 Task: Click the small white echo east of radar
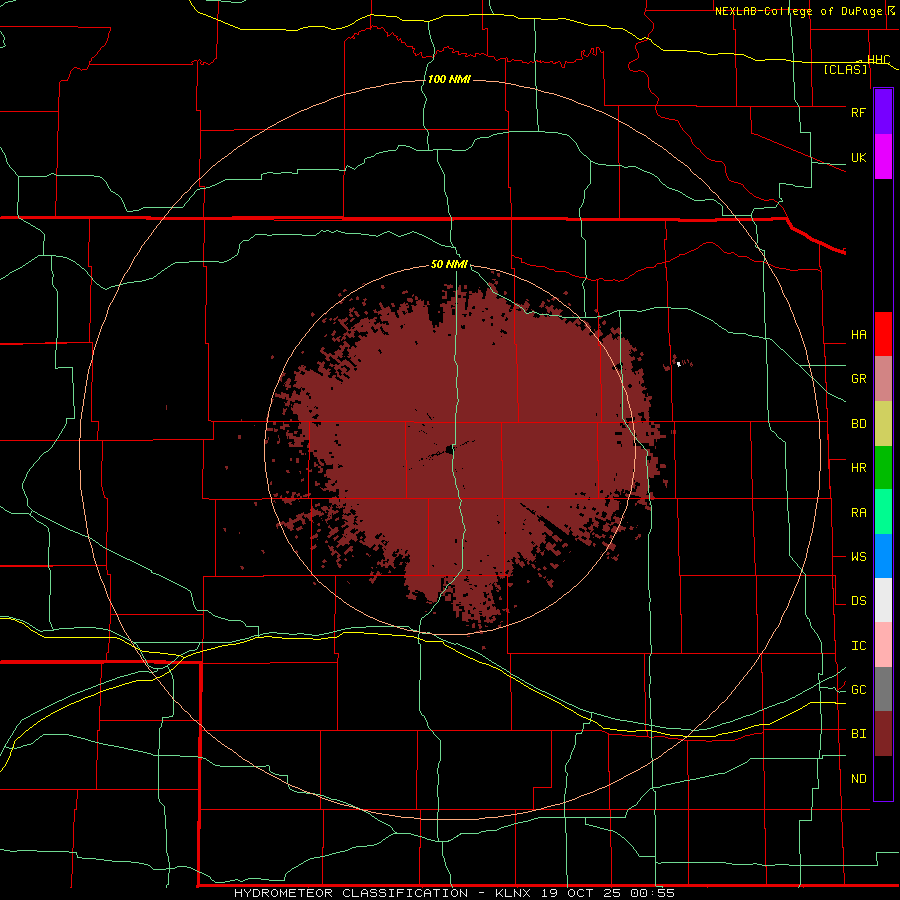coord(678,364)
